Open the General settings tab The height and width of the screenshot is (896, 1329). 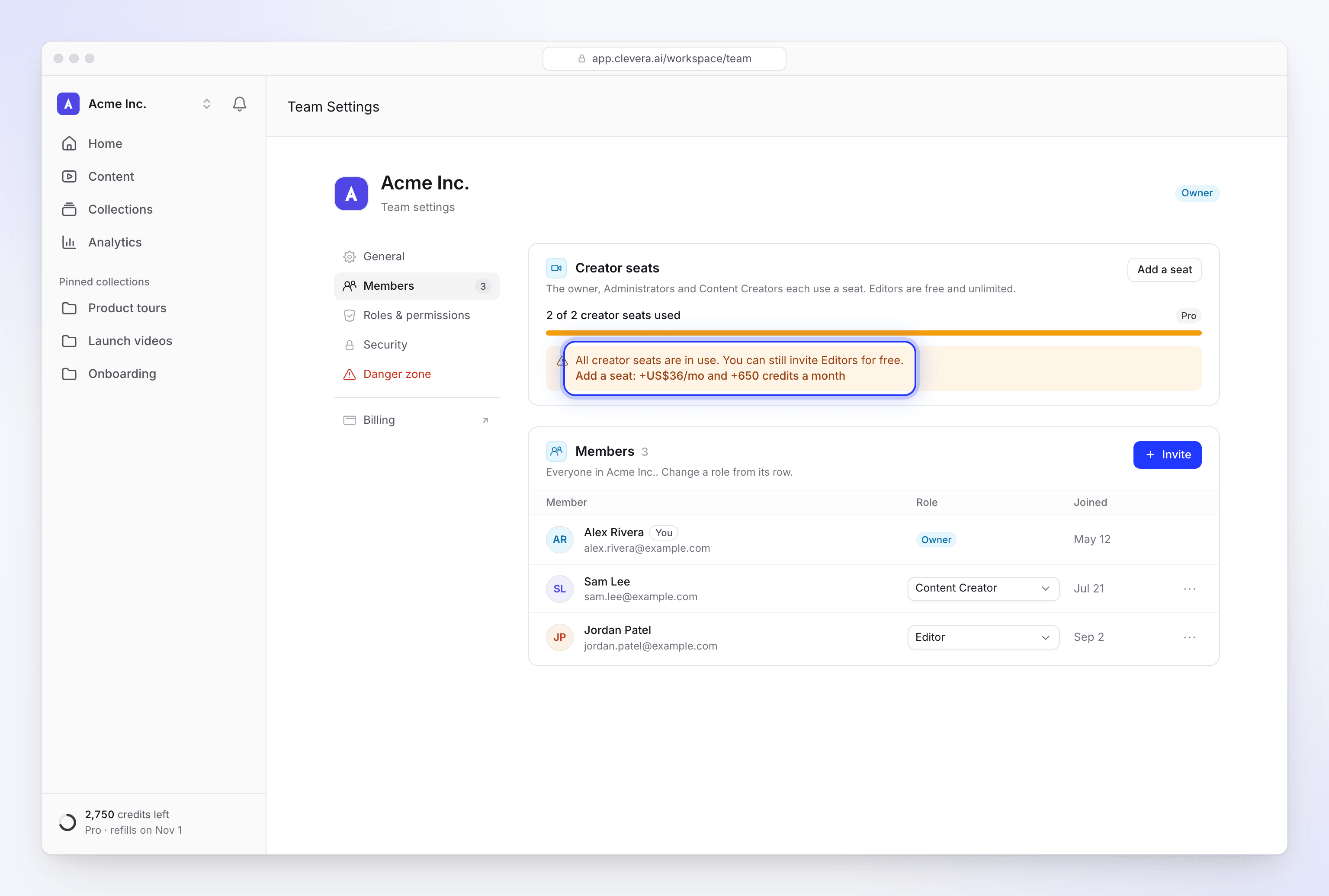click(417, 256)
